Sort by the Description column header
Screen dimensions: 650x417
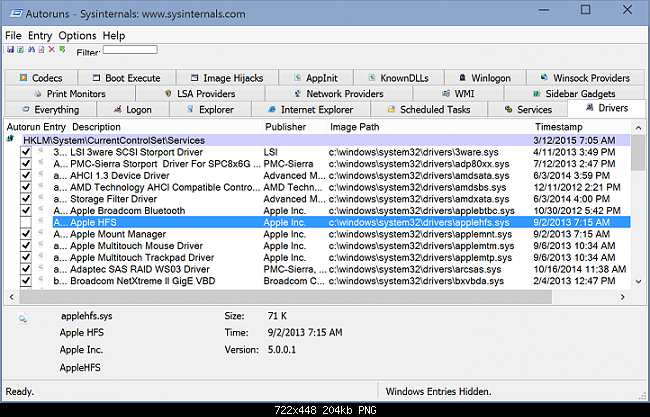click(x=166, y=127)
